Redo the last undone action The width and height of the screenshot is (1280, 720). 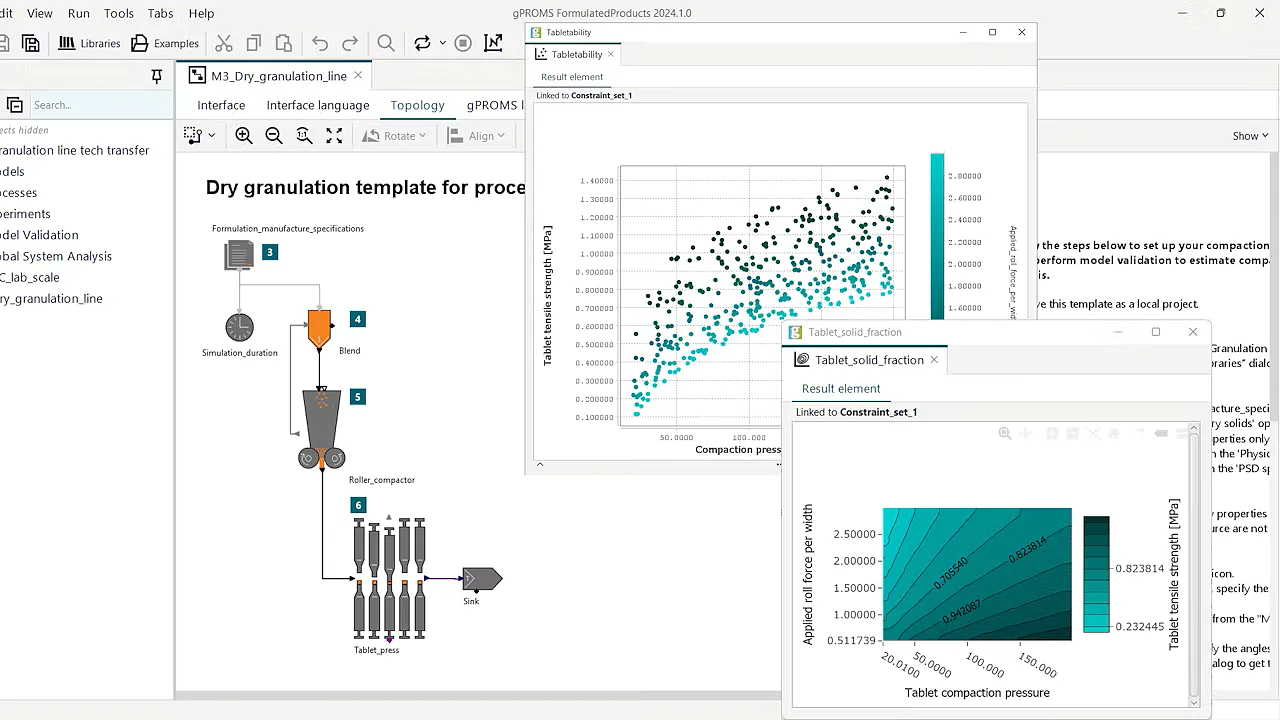point(350,43)
